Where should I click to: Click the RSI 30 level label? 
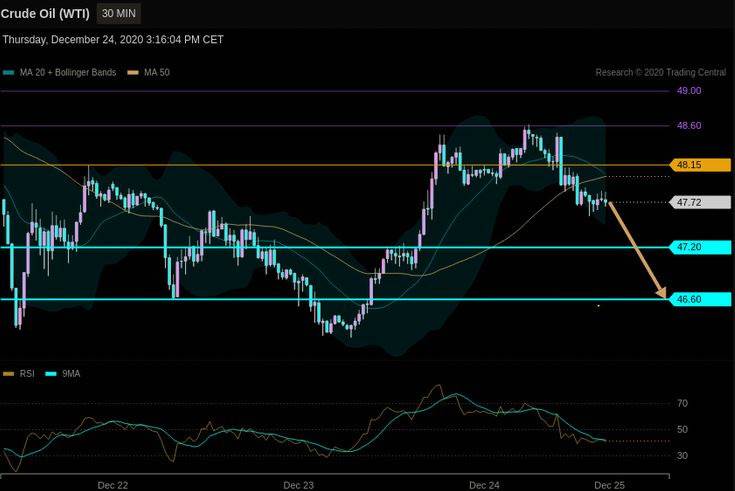click(682, 456)
